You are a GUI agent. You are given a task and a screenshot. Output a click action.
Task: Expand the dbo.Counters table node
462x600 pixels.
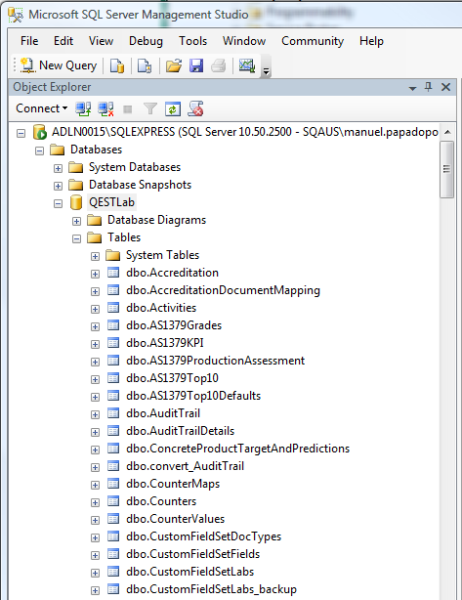click(95, 502)
